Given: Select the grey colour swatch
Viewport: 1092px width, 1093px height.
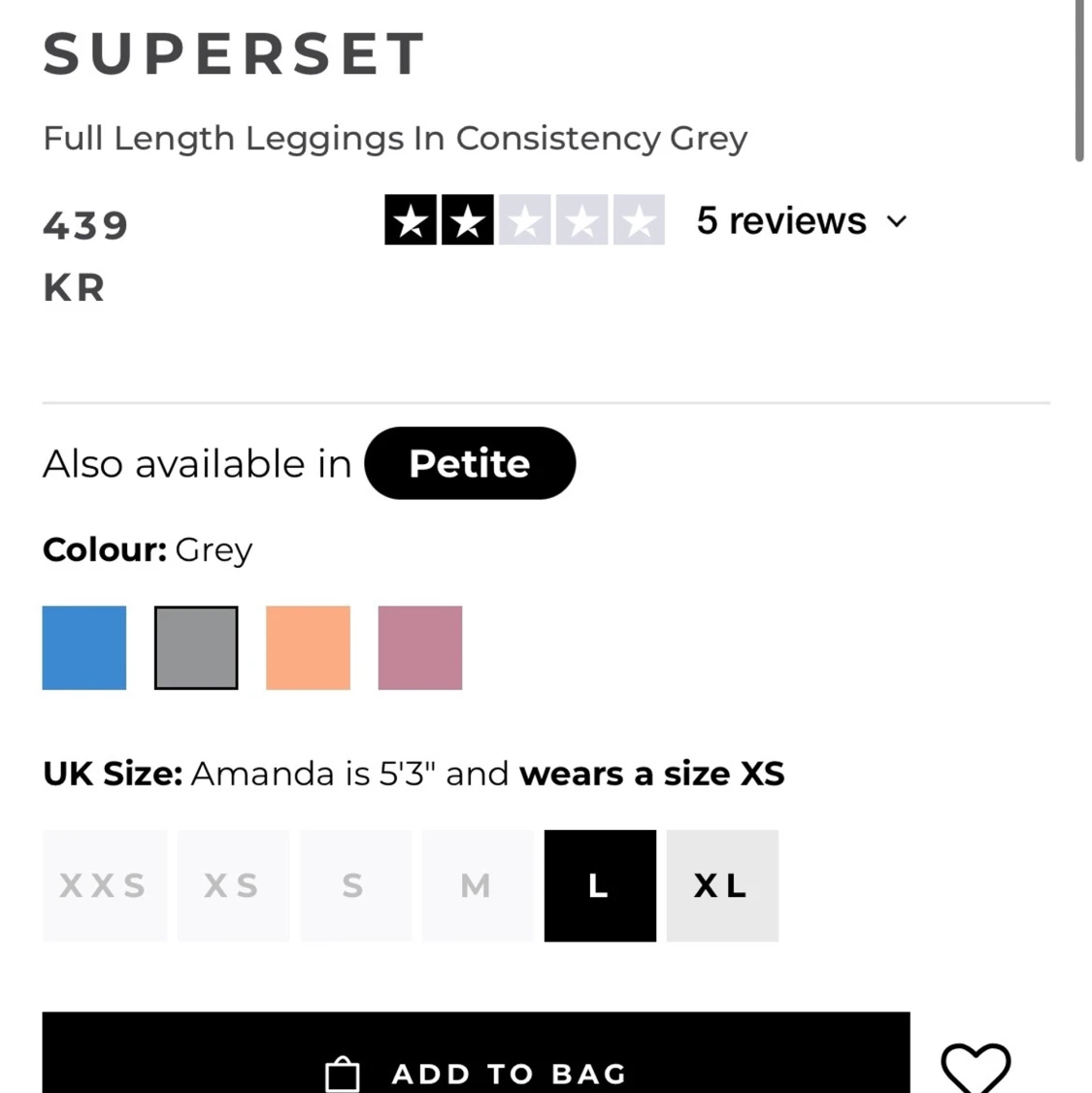Looking at the screenshot, I should (x=196, y=647).
